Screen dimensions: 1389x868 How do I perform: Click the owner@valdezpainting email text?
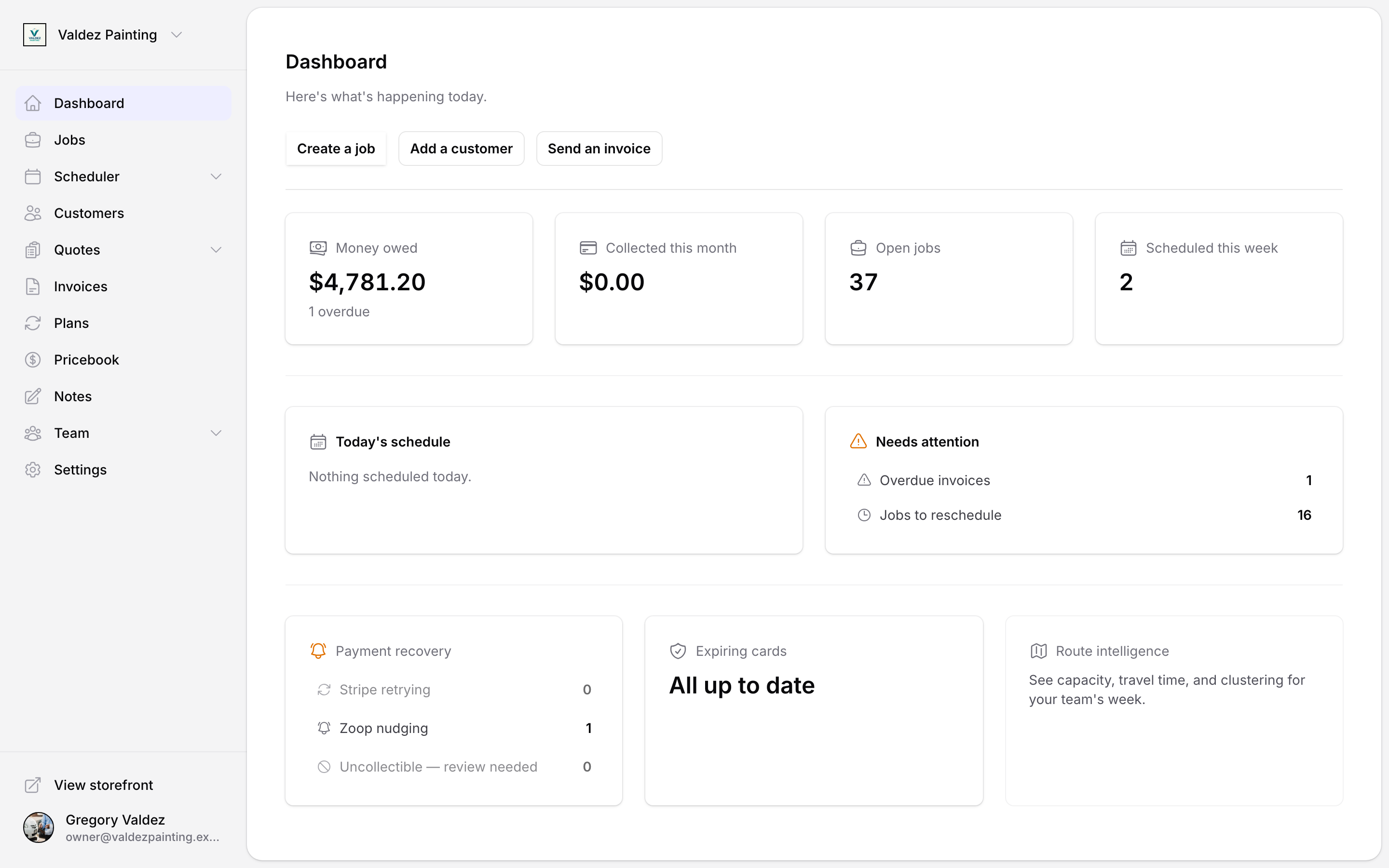tap(142, 837)
